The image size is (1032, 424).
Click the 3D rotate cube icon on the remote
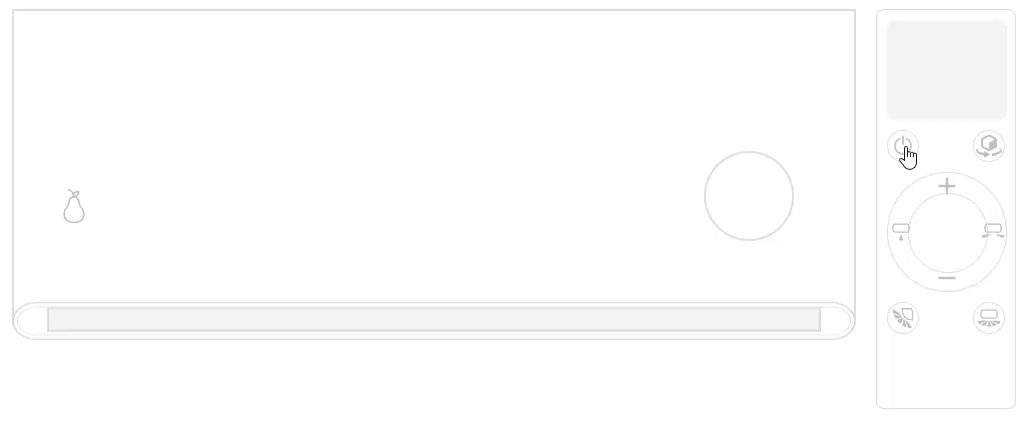(989, 146)
